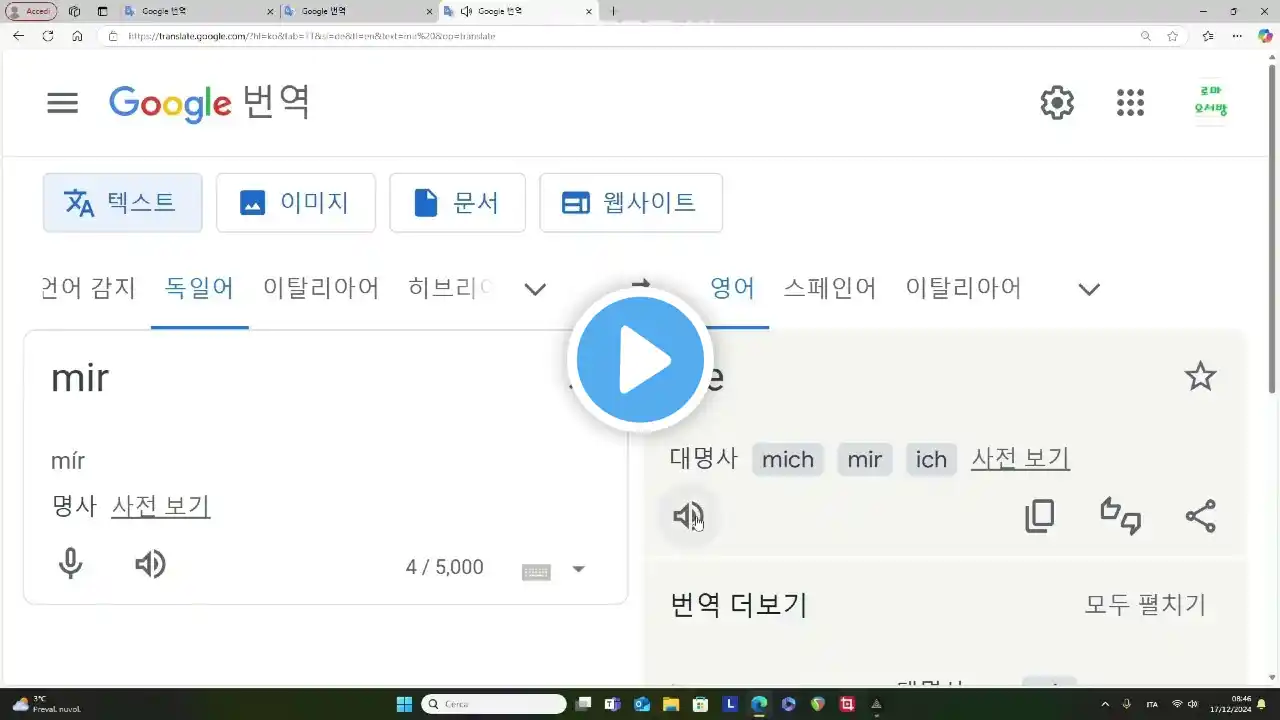Image resolution: width=1280 pixels, height=720 pixels.
Task: Select the browser tab with speaker icon
Action: [x=520, y=11]
